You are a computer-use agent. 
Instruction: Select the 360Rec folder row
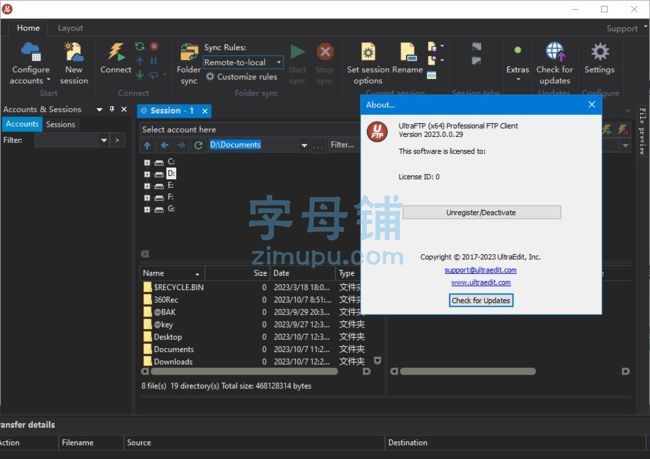click(253, 300)
